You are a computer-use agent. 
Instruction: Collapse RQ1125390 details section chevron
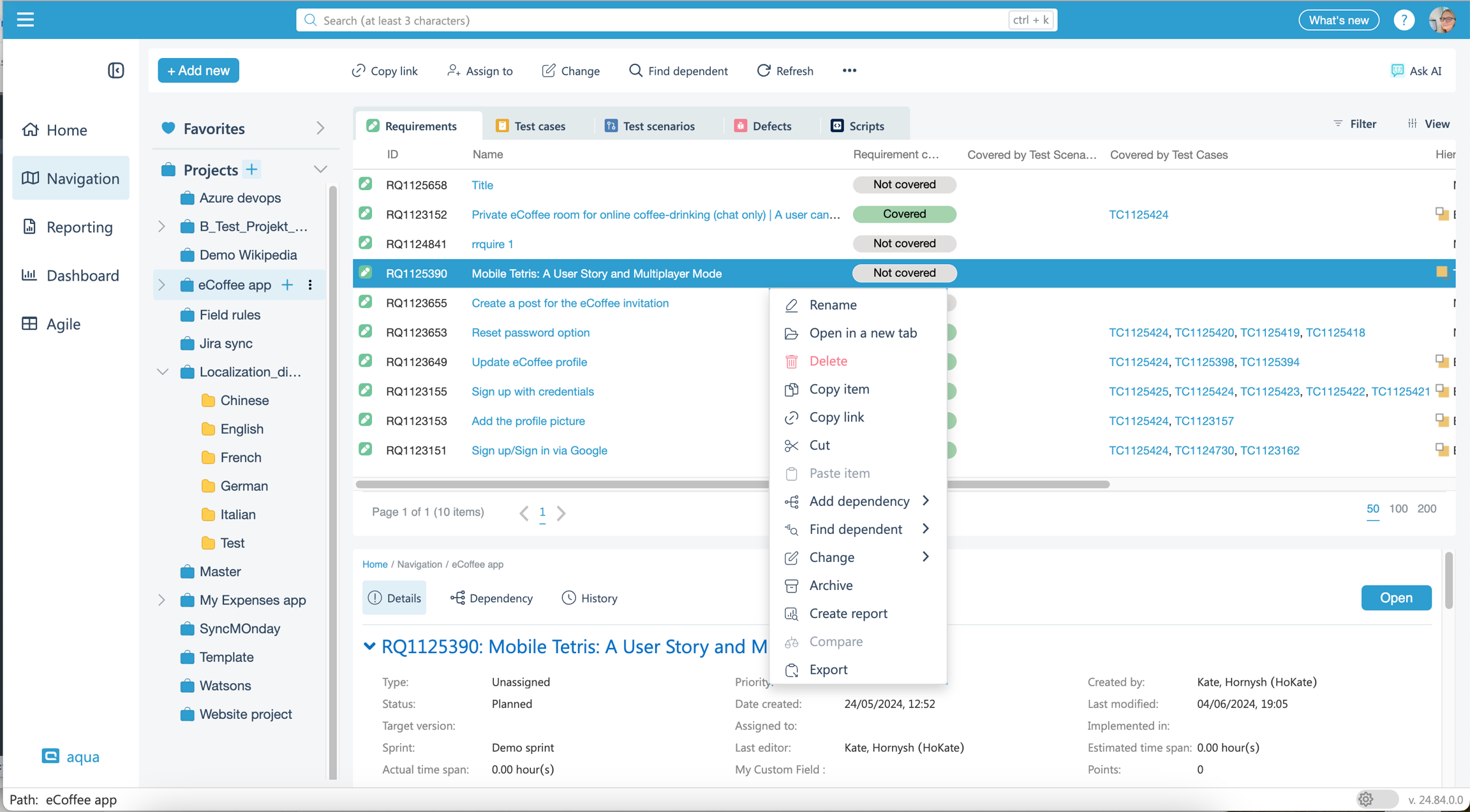point(369,646)
